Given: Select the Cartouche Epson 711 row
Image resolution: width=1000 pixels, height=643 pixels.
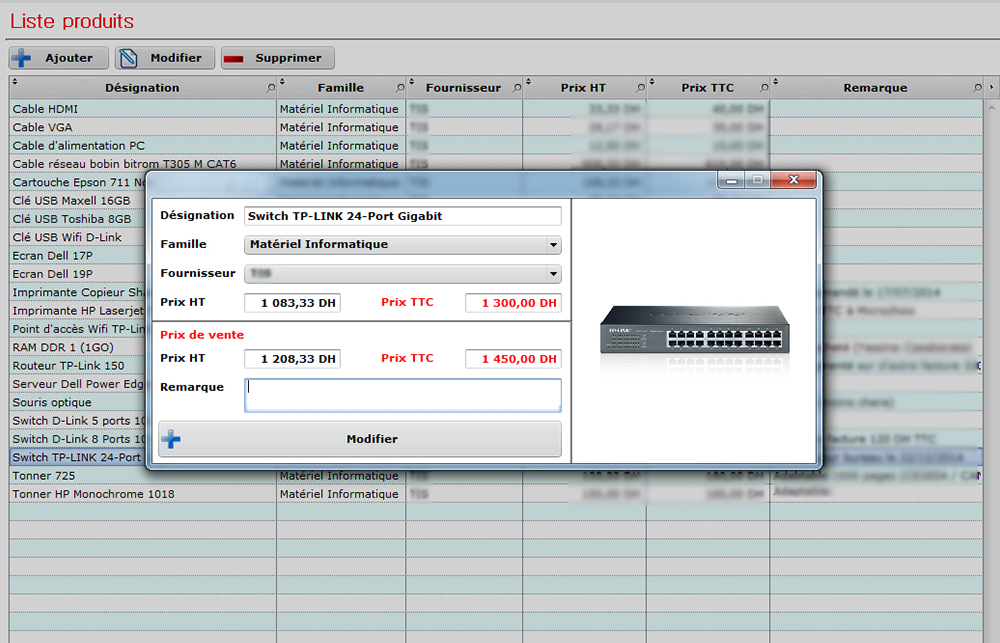Looking at the screenshot, I should point(78,182).
